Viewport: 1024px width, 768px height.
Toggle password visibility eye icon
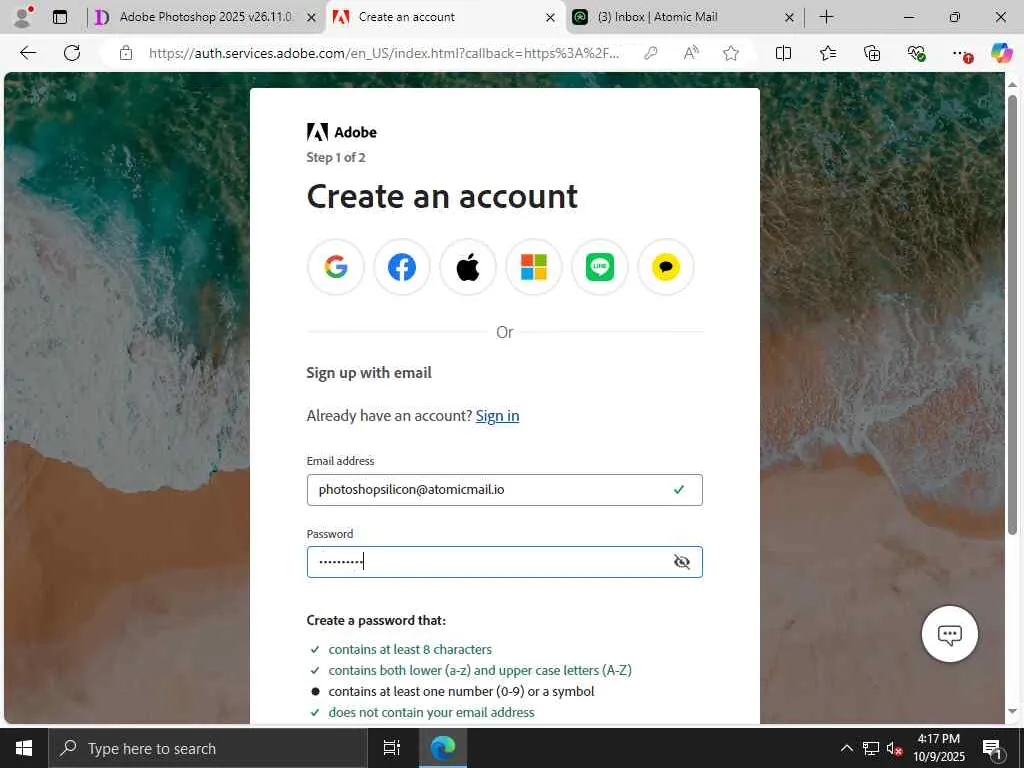pos(681,562)
